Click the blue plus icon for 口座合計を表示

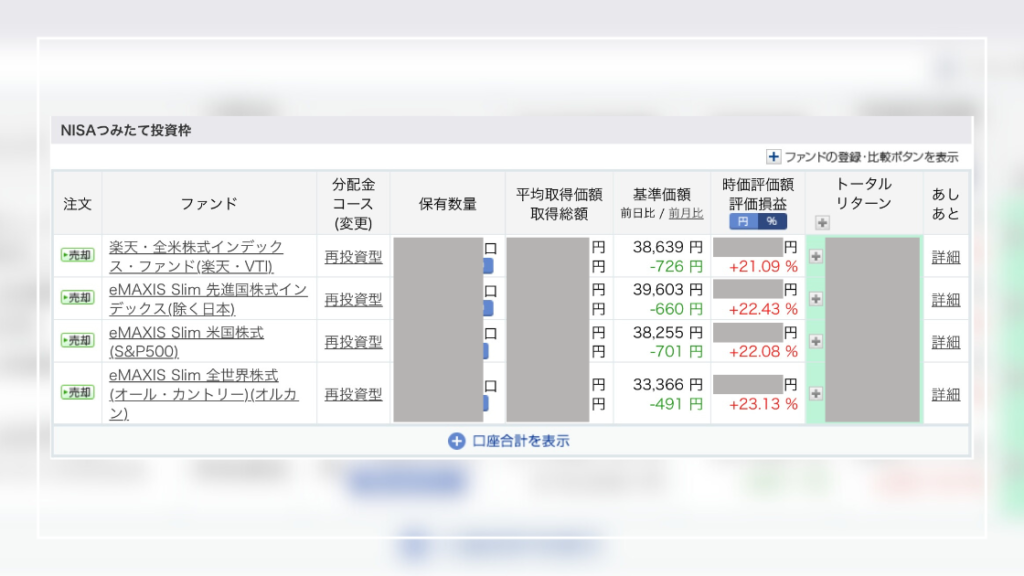click(x=456, y=440)
